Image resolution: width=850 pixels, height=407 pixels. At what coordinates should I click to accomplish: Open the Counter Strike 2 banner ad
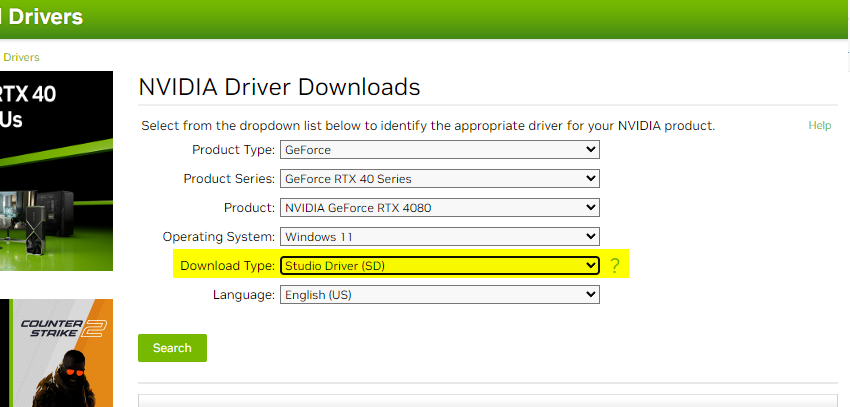pyautogui.click(x=56, y=353)
